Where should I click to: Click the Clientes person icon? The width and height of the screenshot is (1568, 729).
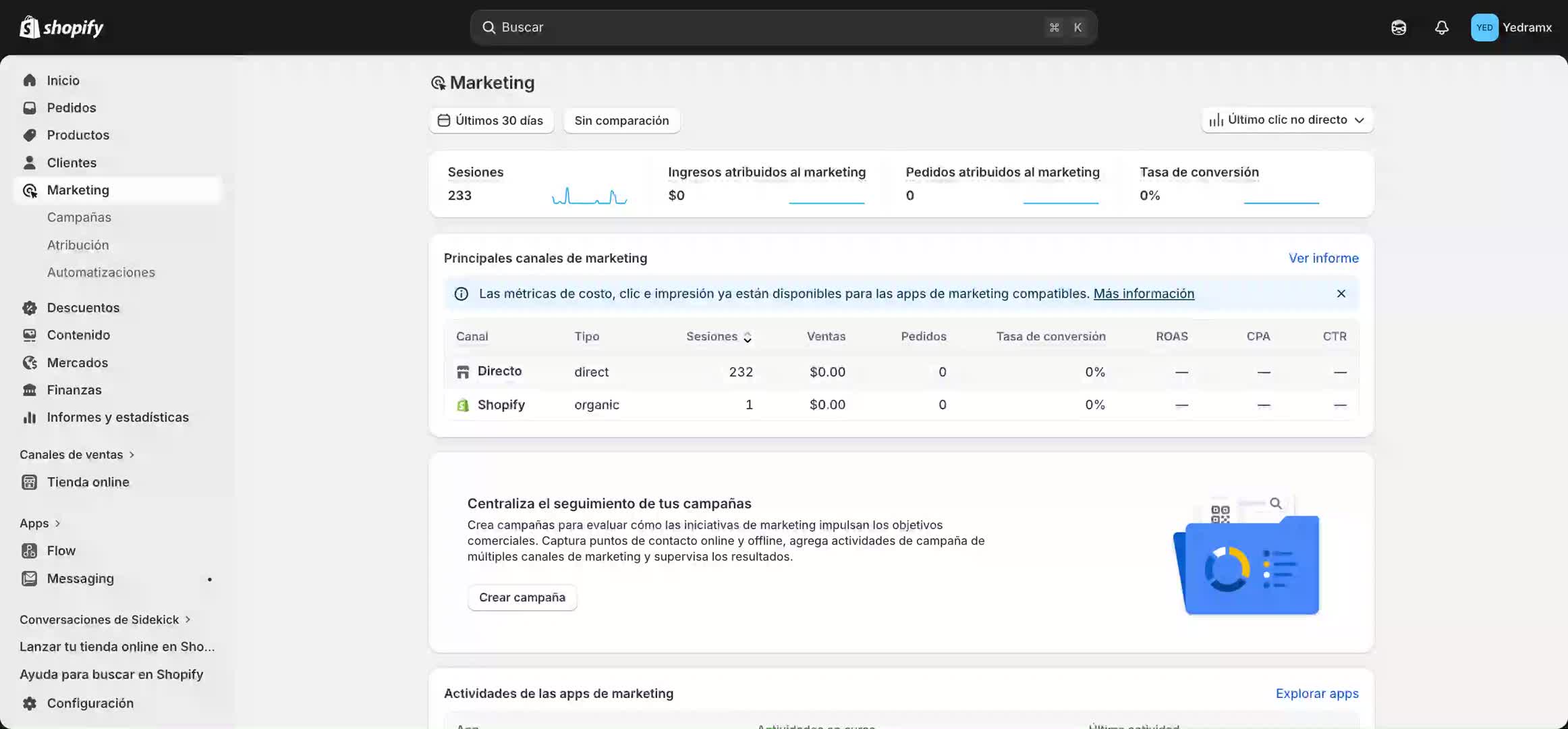click(29, 163)
